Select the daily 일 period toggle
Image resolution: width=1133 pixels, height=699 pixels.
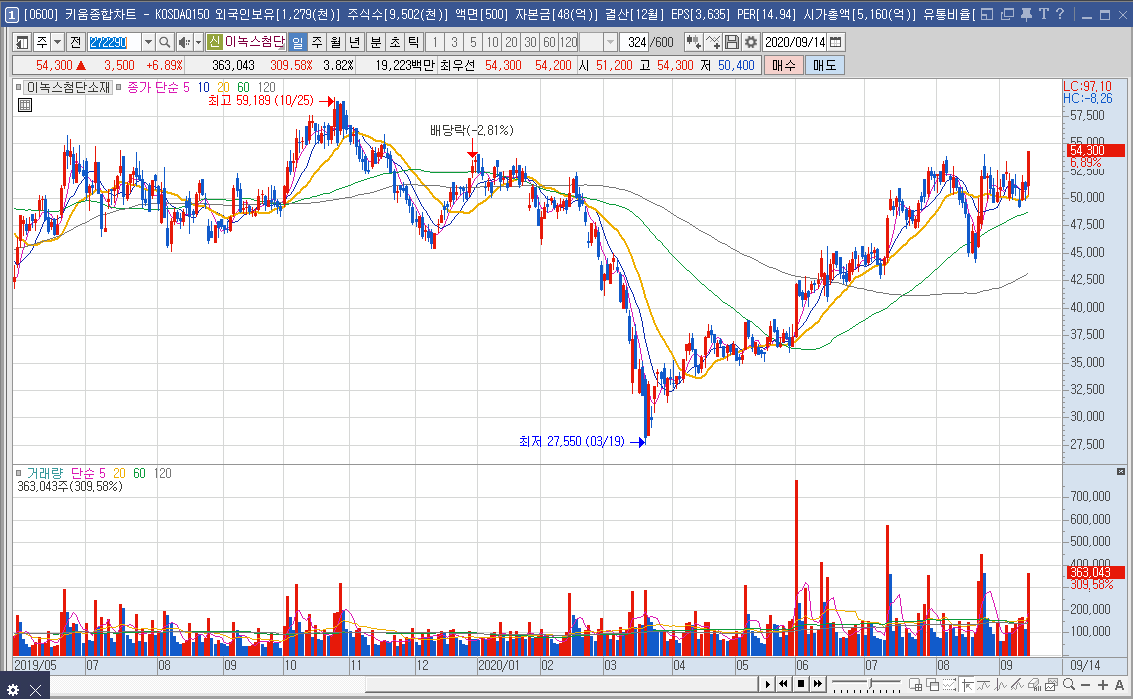[297, 43]
